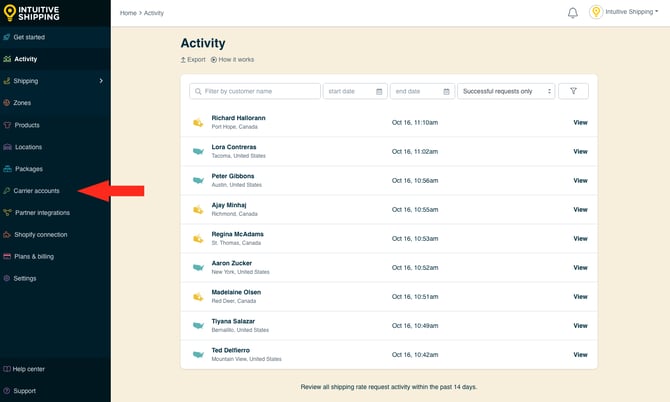
Task: Click the end date field
Action: coord(422,91)
